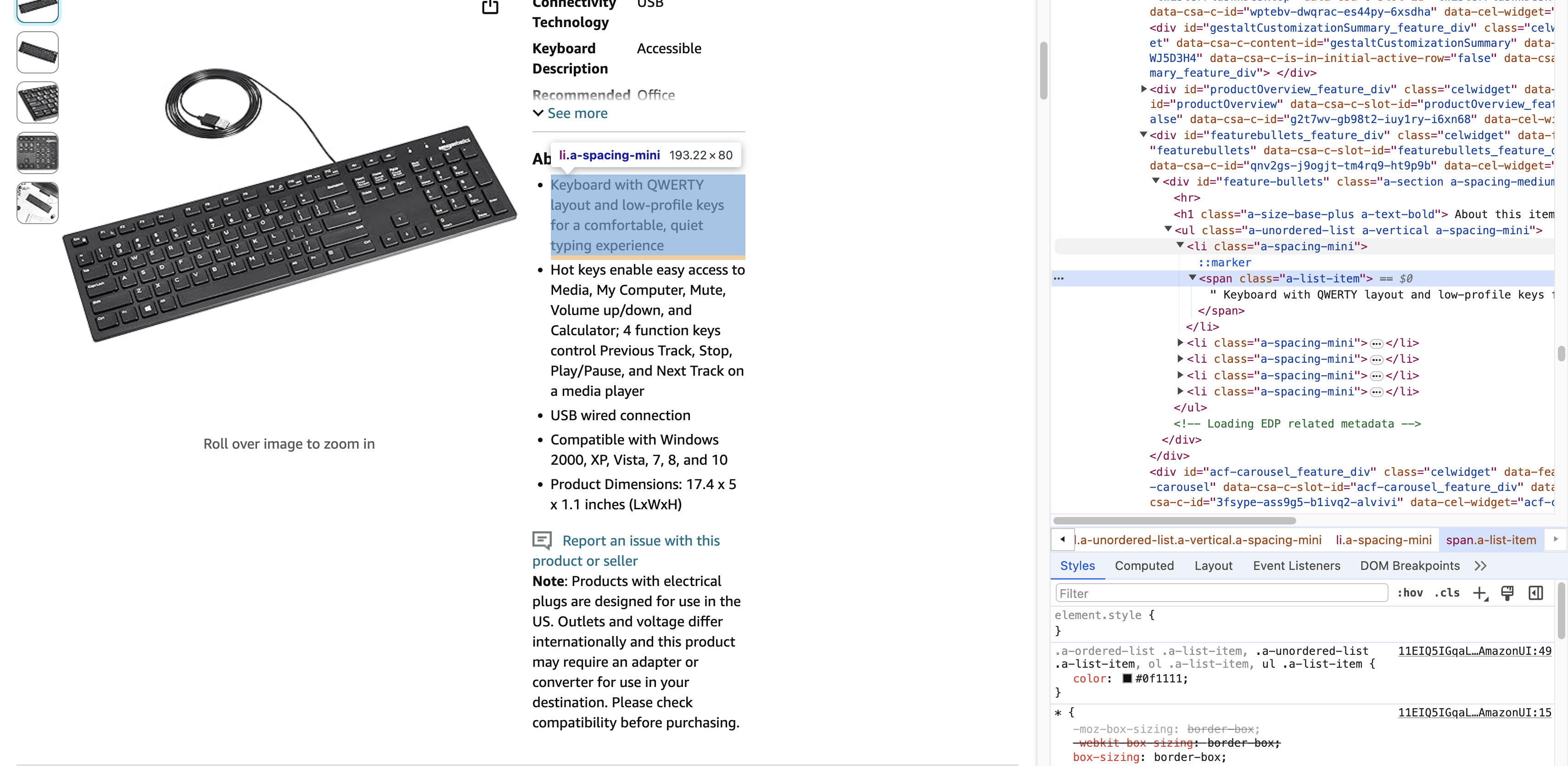Open the rendering emulations paintbrush icon
This screenshot has width=1568, height=766.
pyautogui.click(x=1508, y=593)
